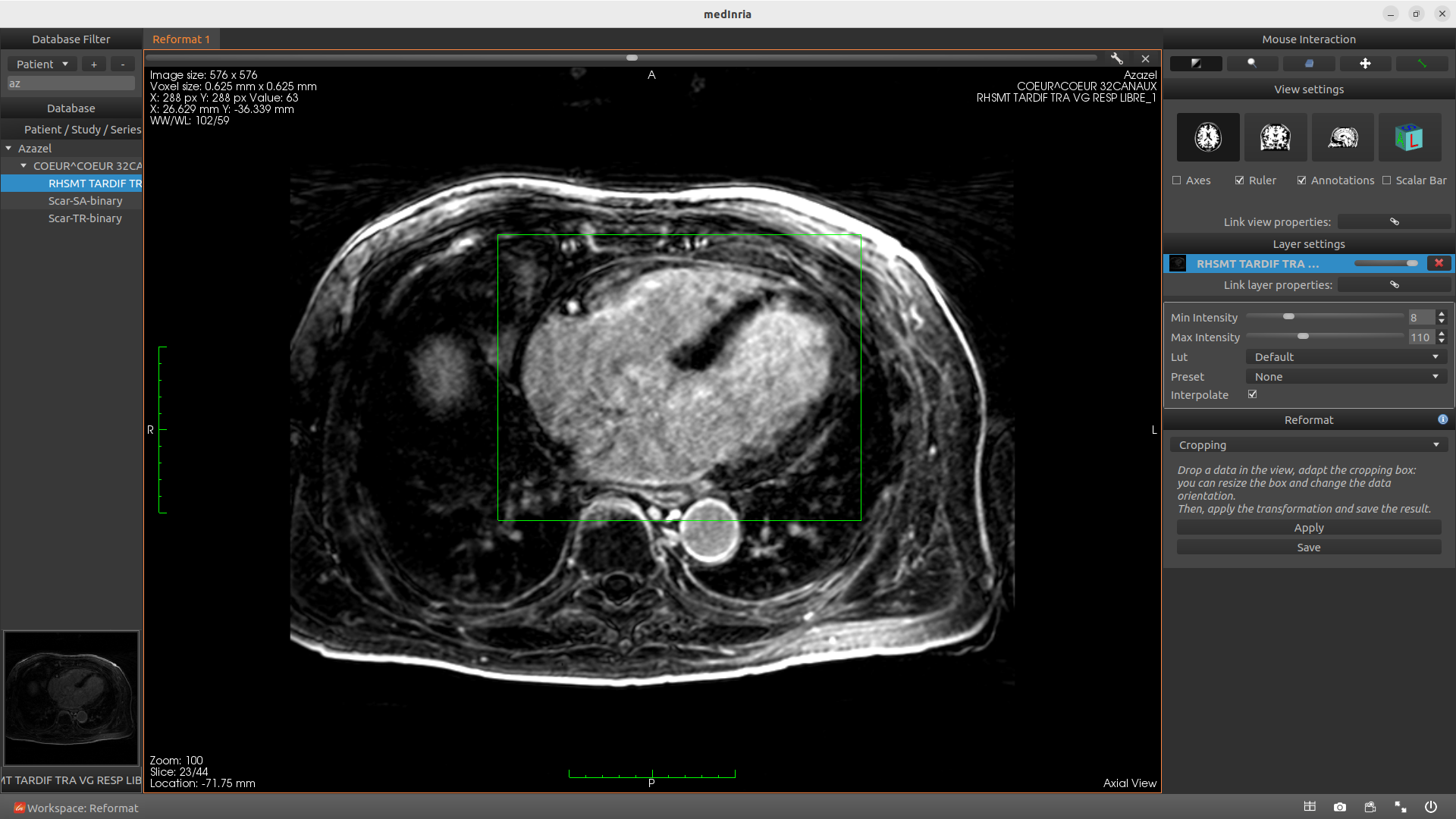Click the power quit icon

1430,807
